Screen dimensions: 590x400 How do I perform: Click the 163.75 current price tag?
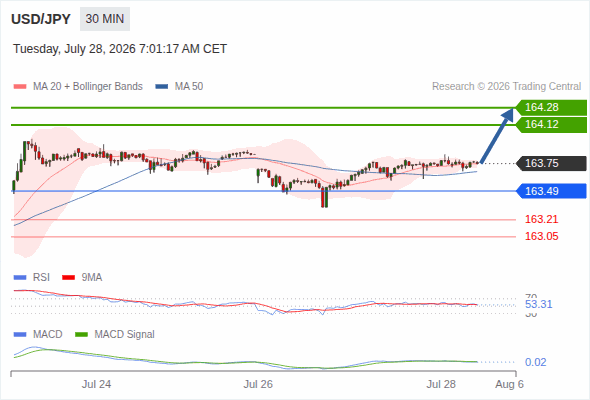(x=551, y=163)
